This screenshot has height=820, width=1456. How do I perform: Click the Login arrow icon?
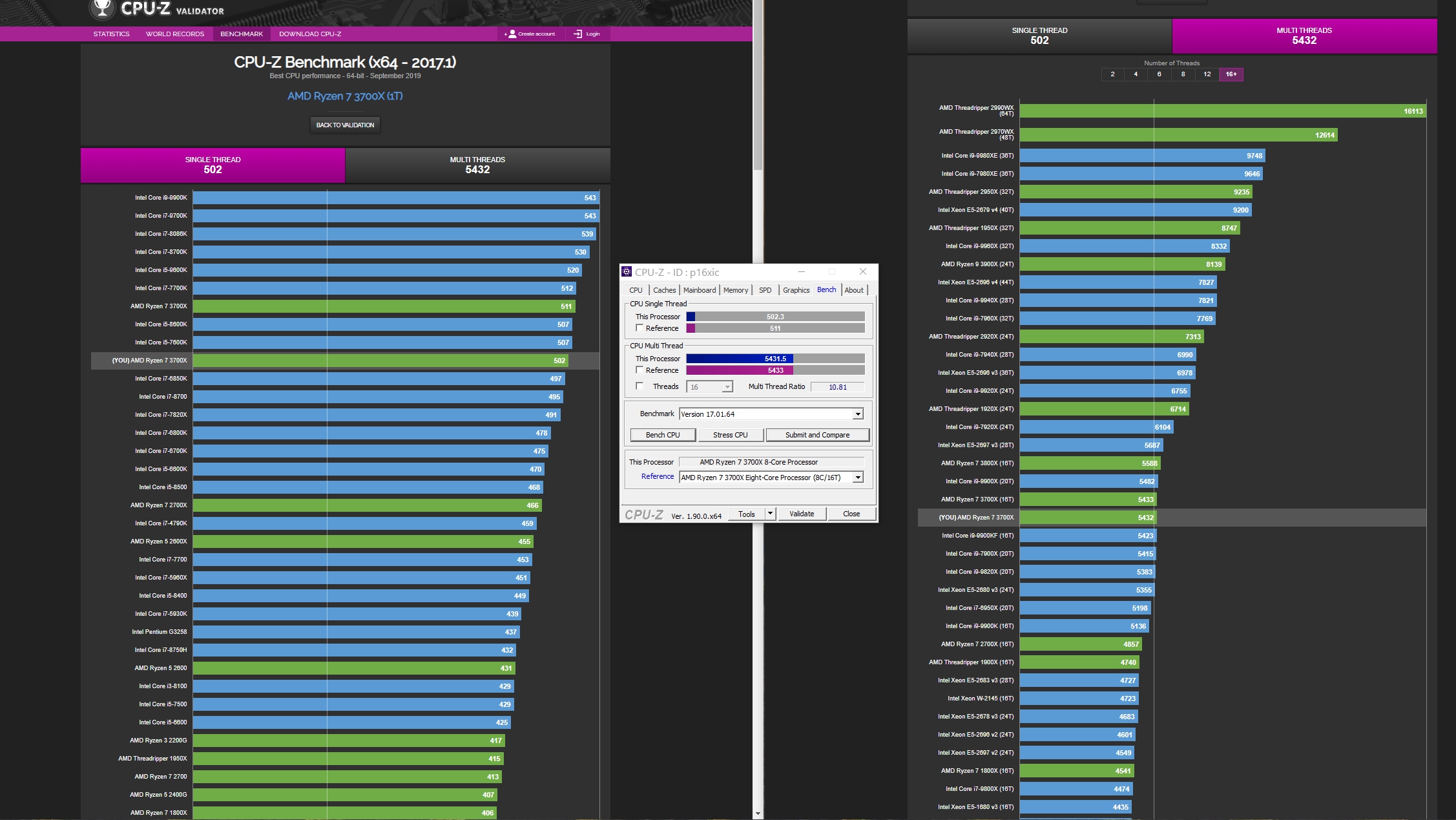tap(577, 34)
